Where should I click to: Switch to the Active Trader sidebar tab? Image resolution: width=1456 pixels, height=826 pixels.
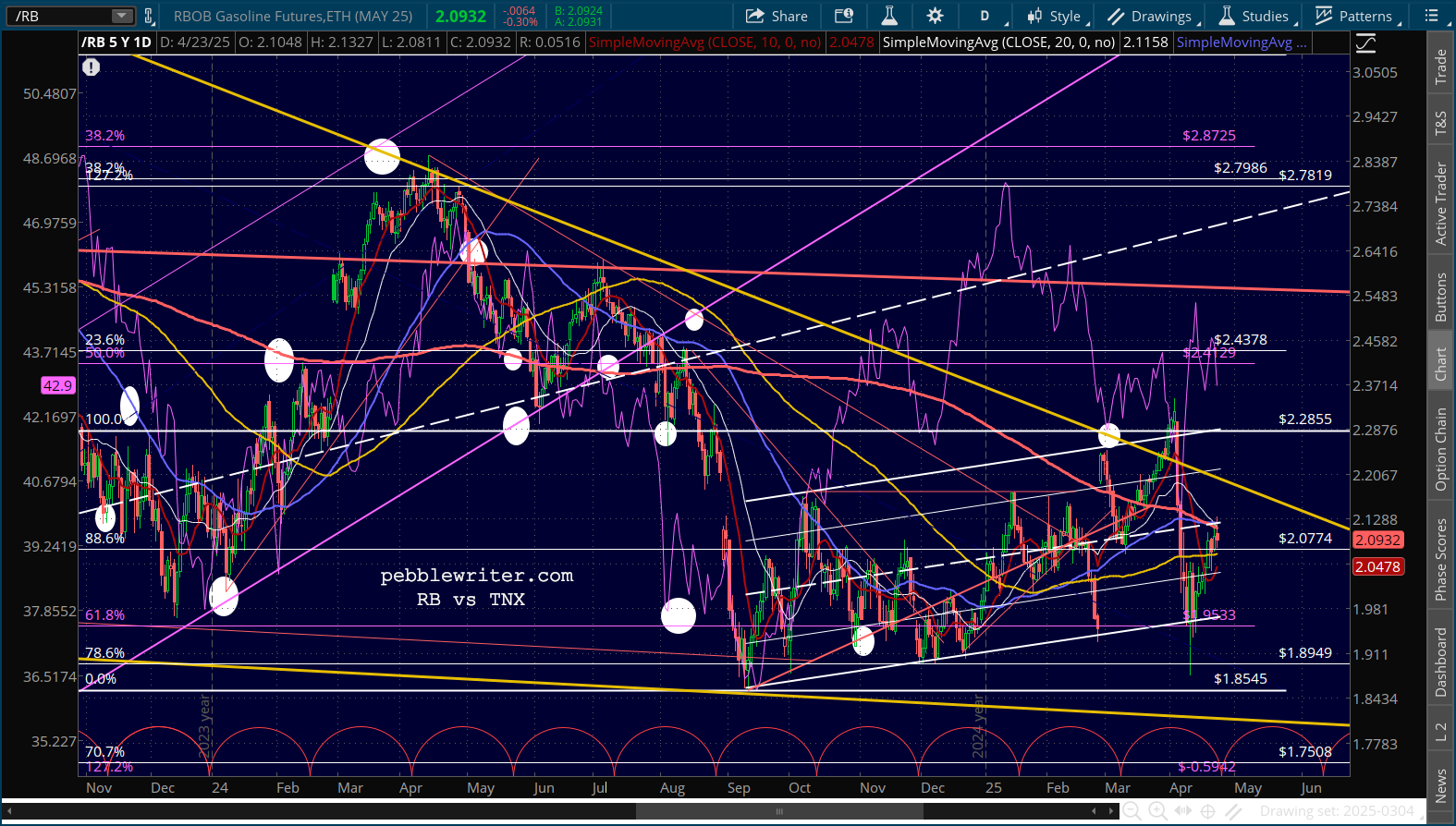1440,203
